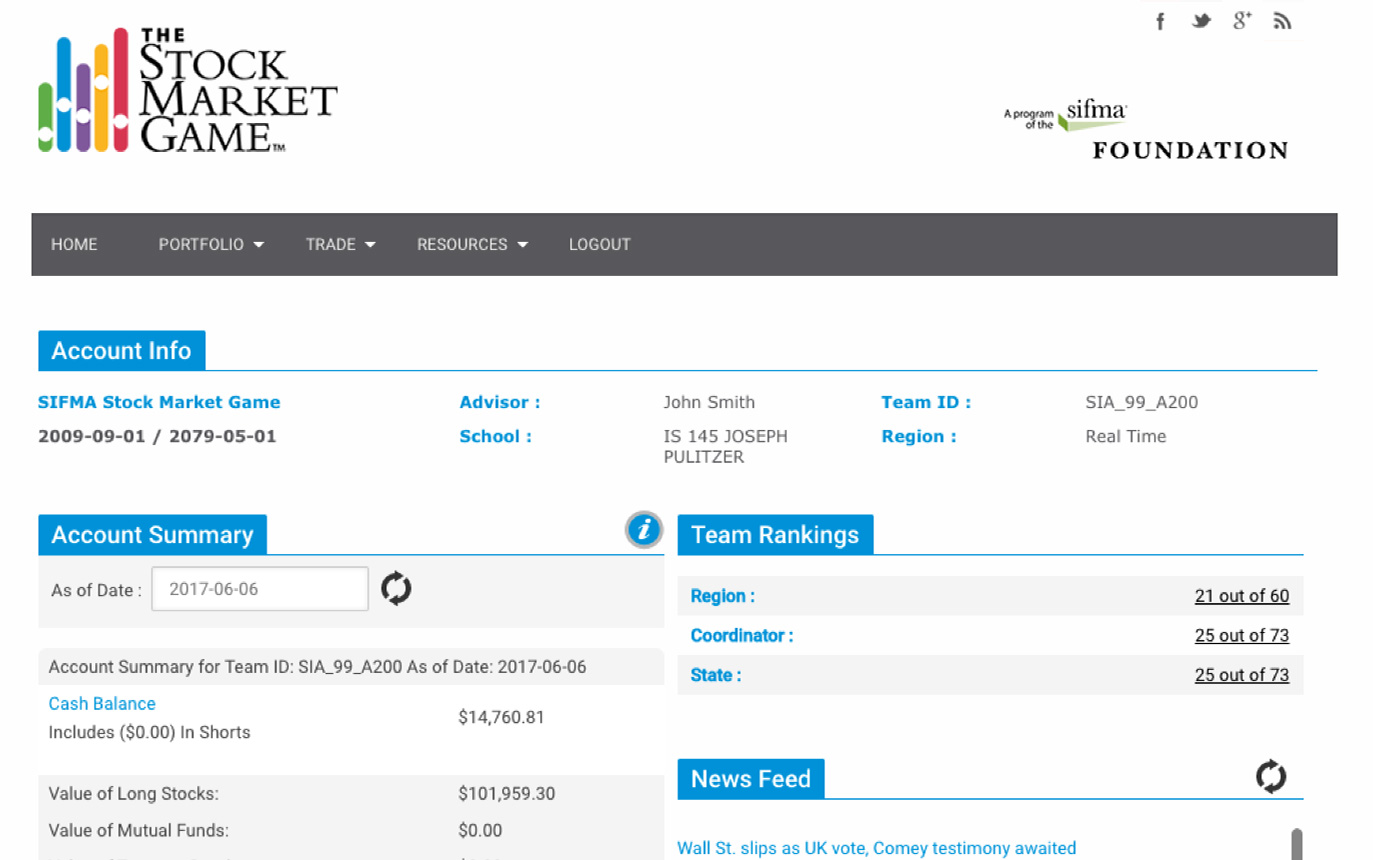The width and height of the screenshot is (1373, 860).
Task: Select Logout in the navigation bar
Action: (x=599, y=244)
